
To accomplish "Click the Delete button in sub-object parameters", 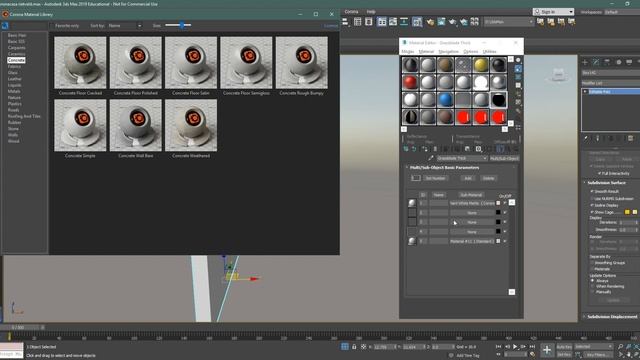I will tap(489, 178).
